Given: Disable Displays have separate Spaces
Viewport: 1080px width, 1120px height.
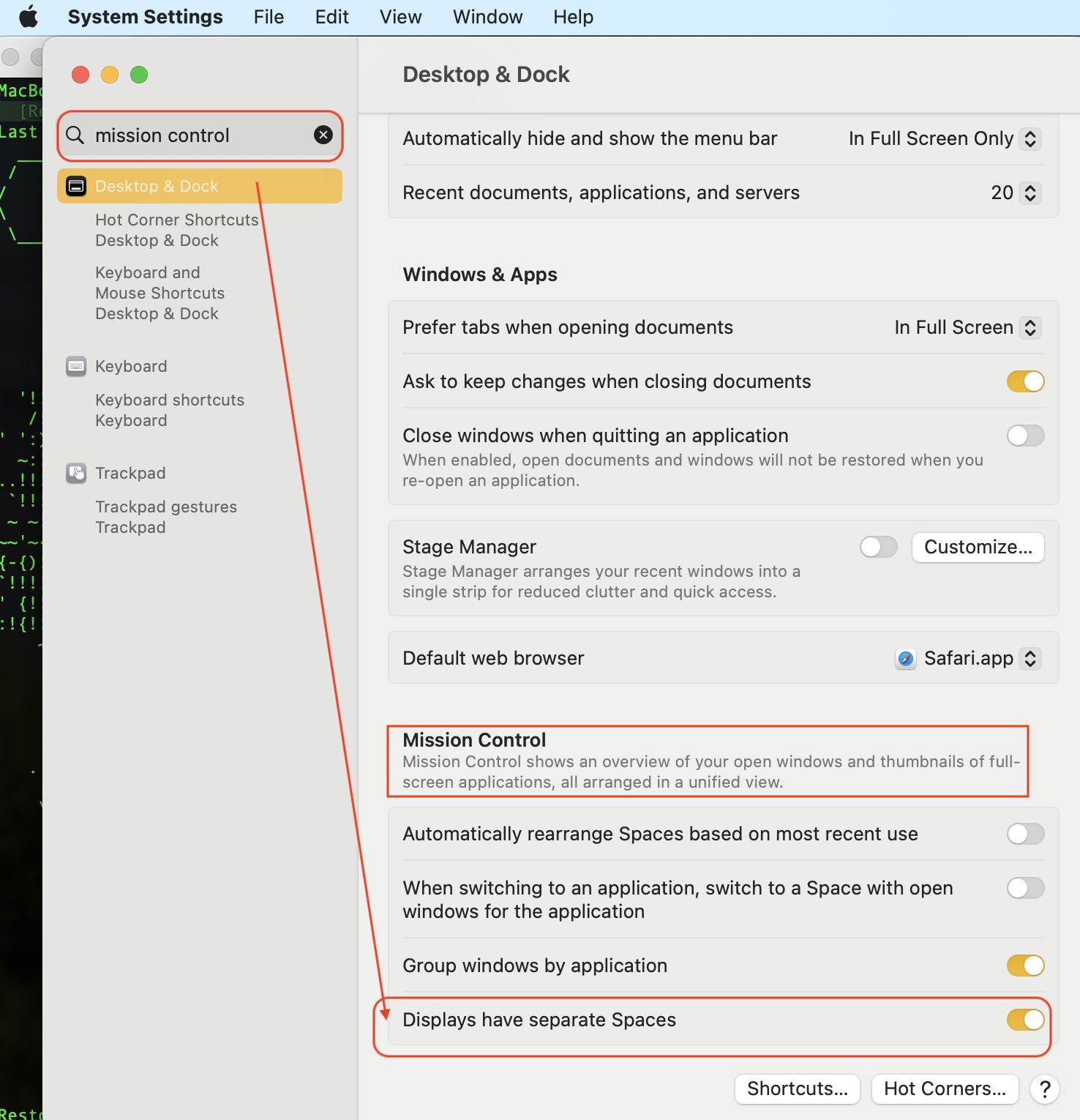Looking at the screenshot, I should pos(1025,1020).
